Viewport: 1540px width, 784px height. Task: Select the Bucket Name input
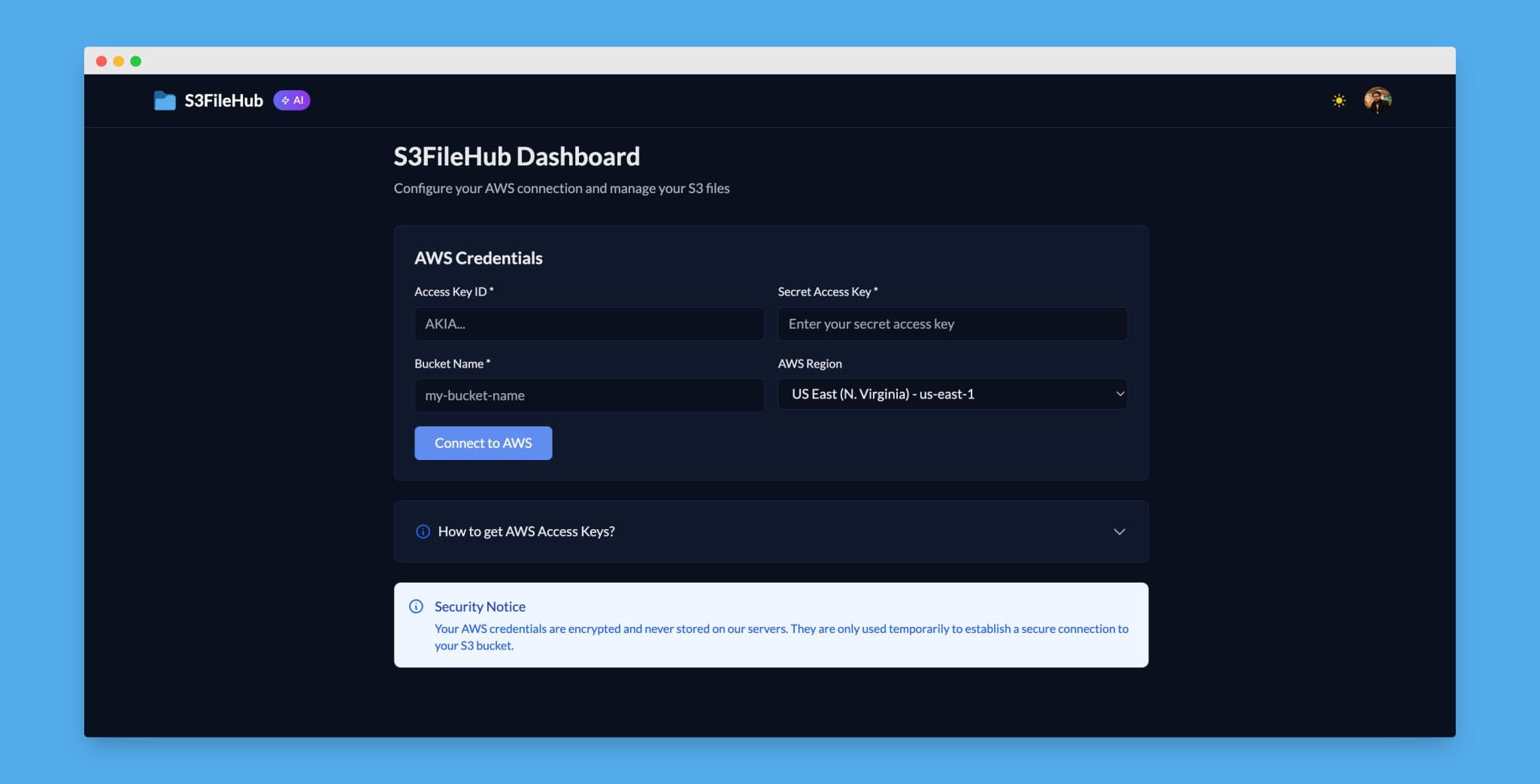(x=590, y=395)
